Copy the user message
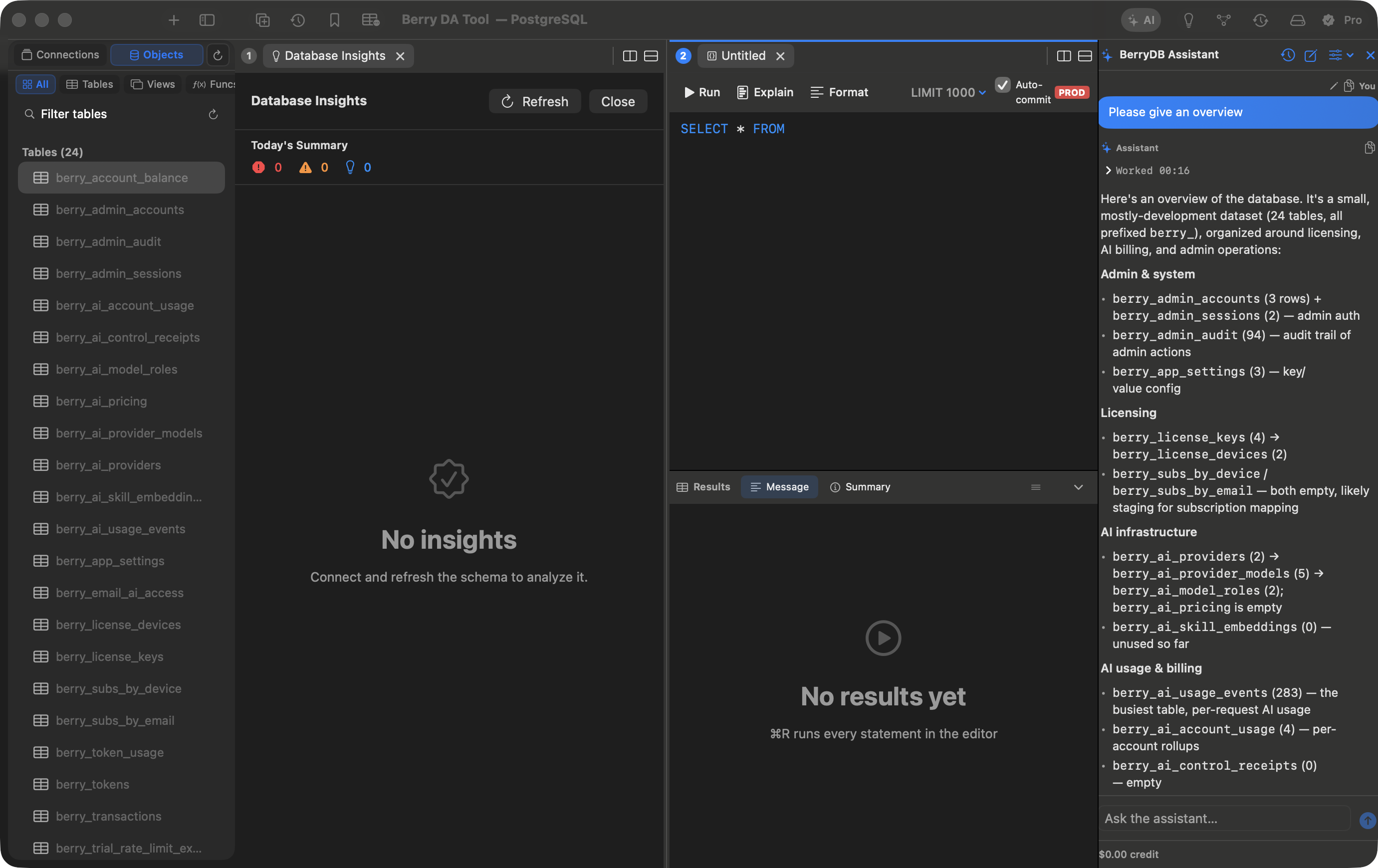The image size is (1378, 868). tap(1349, 86)
